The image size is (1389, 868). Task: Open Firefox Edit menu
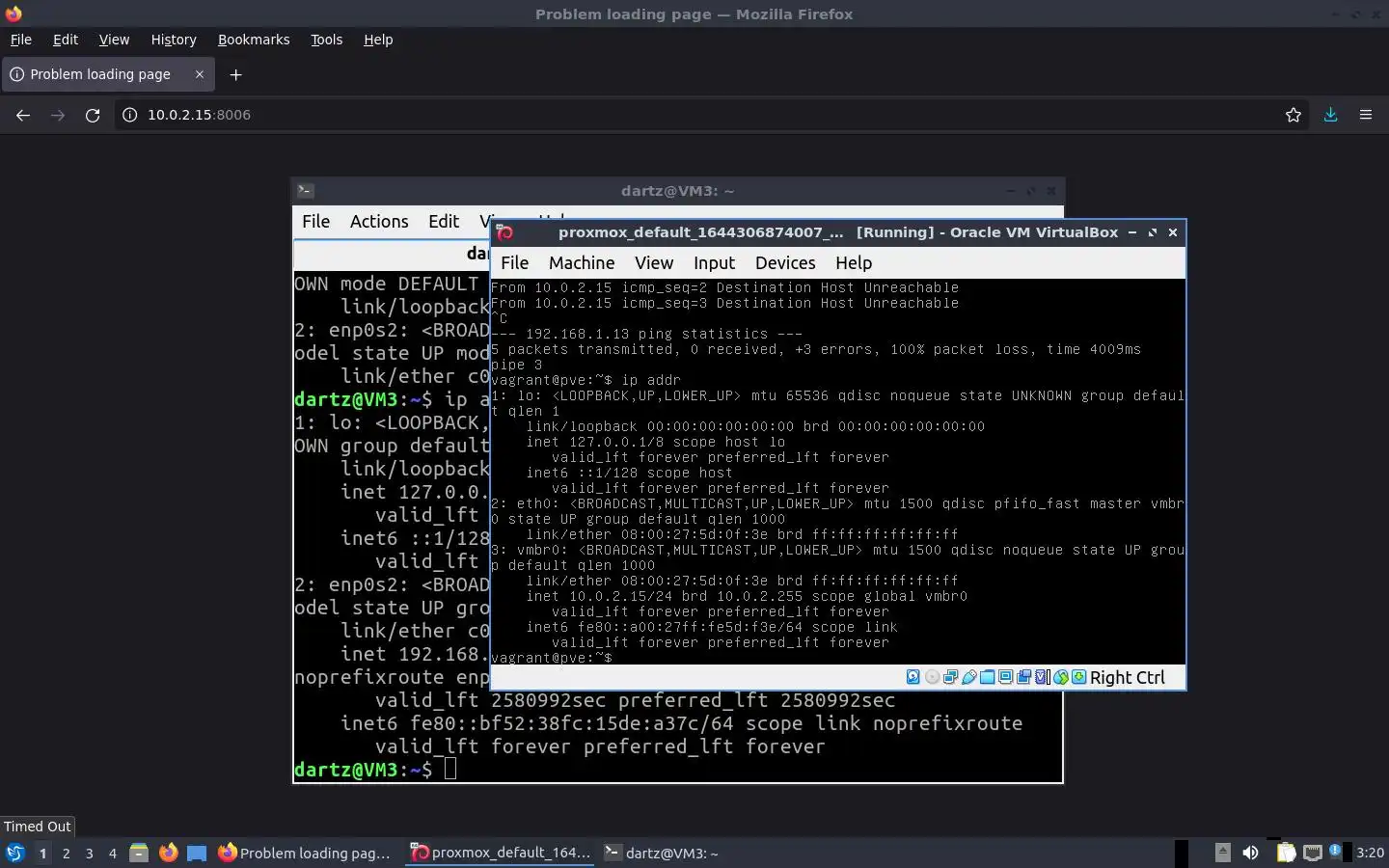66,40
